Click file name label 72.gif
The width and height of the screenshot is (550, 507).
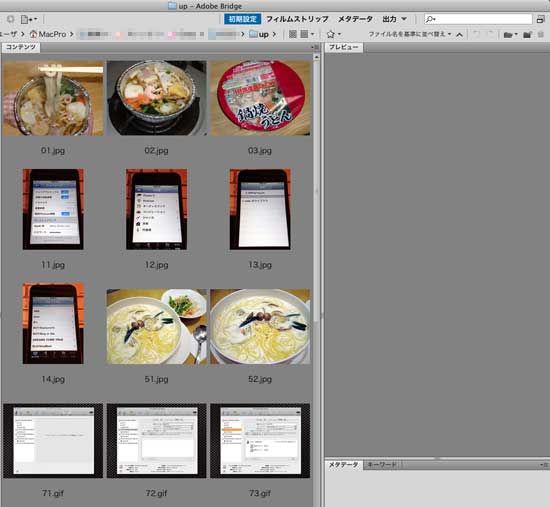156,493
